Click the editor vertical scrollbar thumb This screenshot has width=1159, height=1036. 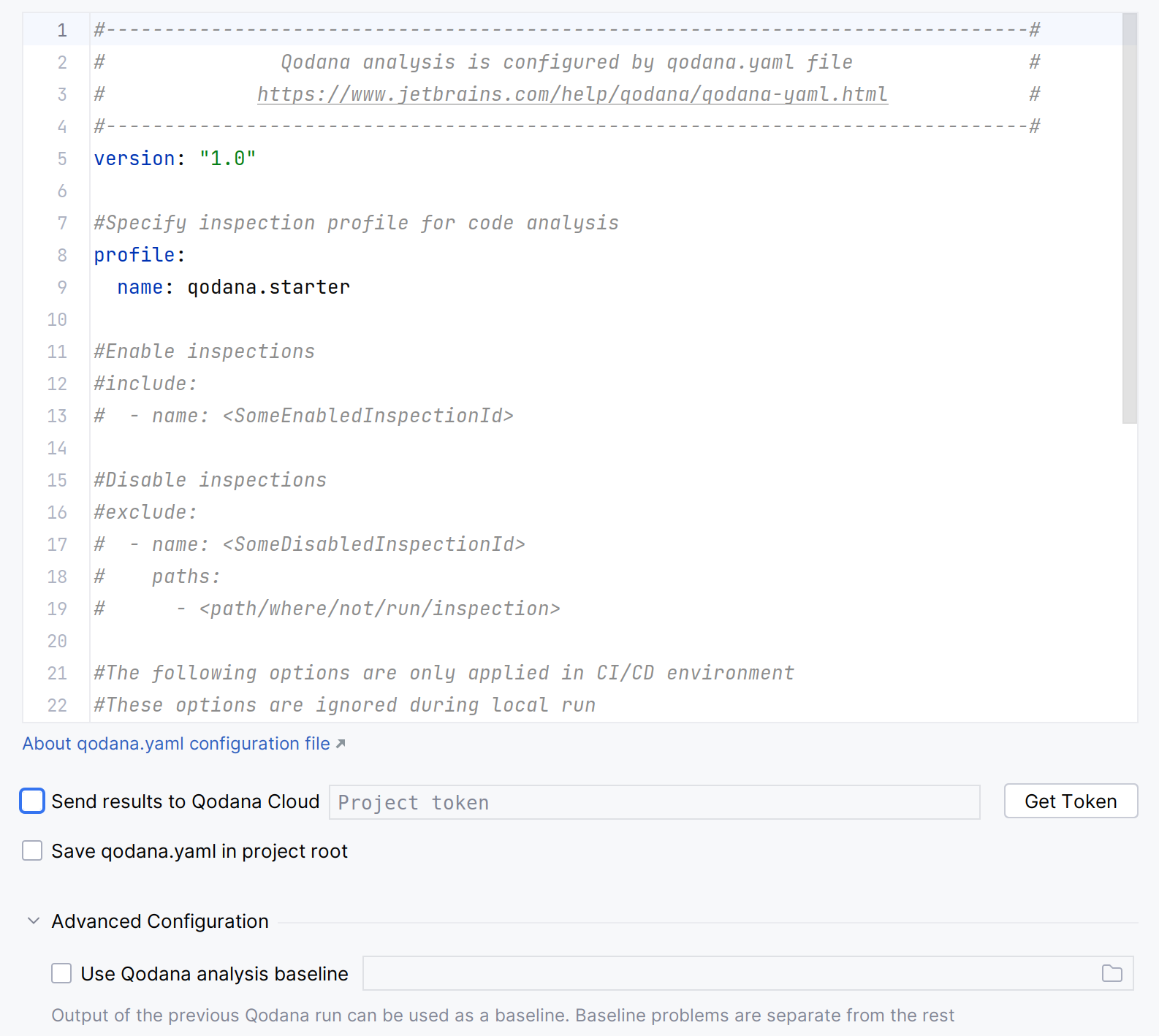1129,218
